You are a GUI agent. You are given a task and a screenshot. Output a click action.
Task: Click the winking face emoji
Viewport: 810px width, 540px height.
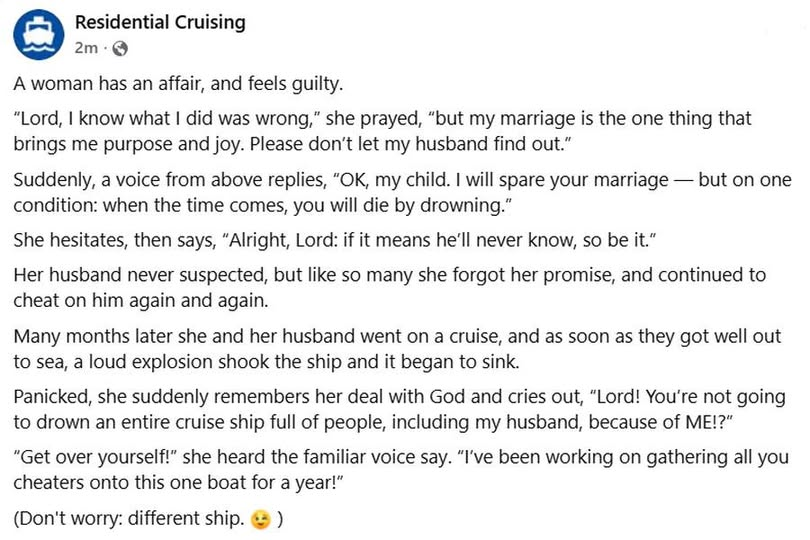[x=260, y=520]
